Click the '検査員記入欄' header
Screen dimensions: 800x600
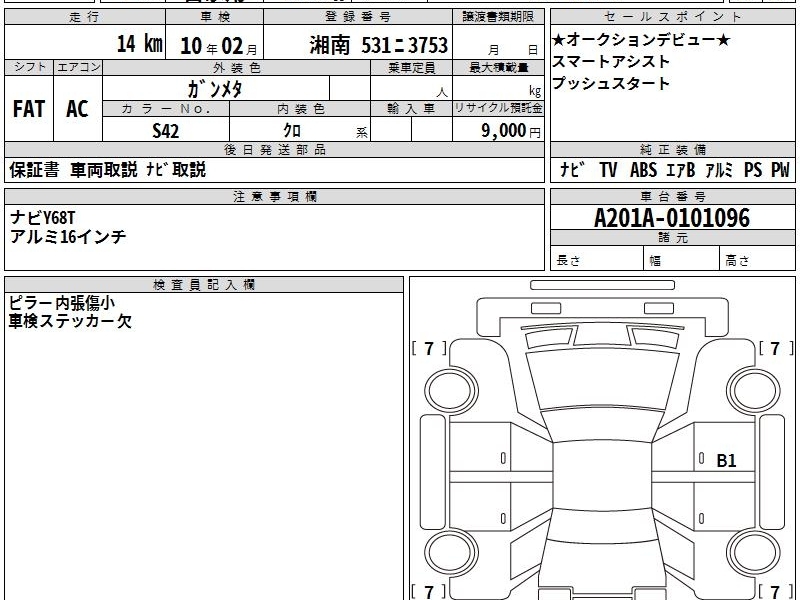point(204,285)
